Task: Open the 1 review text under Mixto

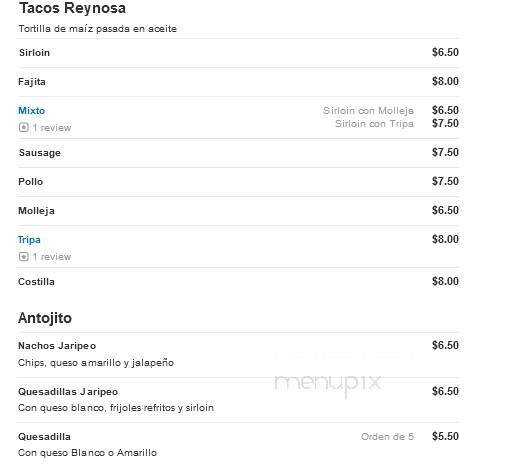Action: click(52, 128)
